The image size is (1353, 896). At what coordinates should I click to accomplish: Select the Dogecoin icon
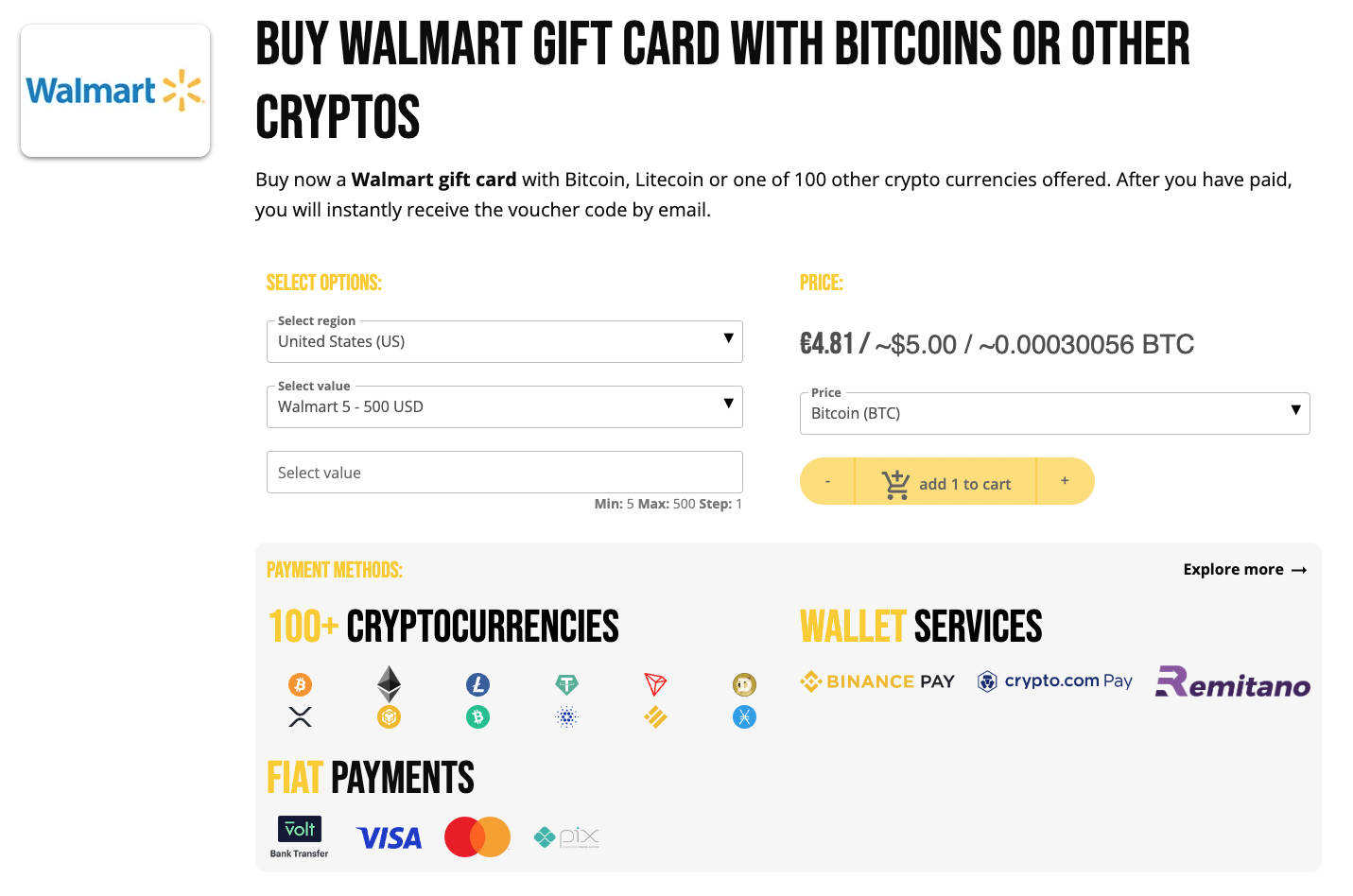coord(744,684)
